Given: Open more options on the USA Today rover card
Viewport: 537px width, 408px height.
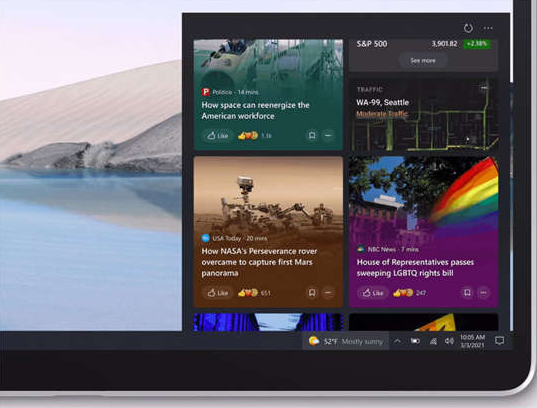Looking at the screenshot, I should (328, 293).
